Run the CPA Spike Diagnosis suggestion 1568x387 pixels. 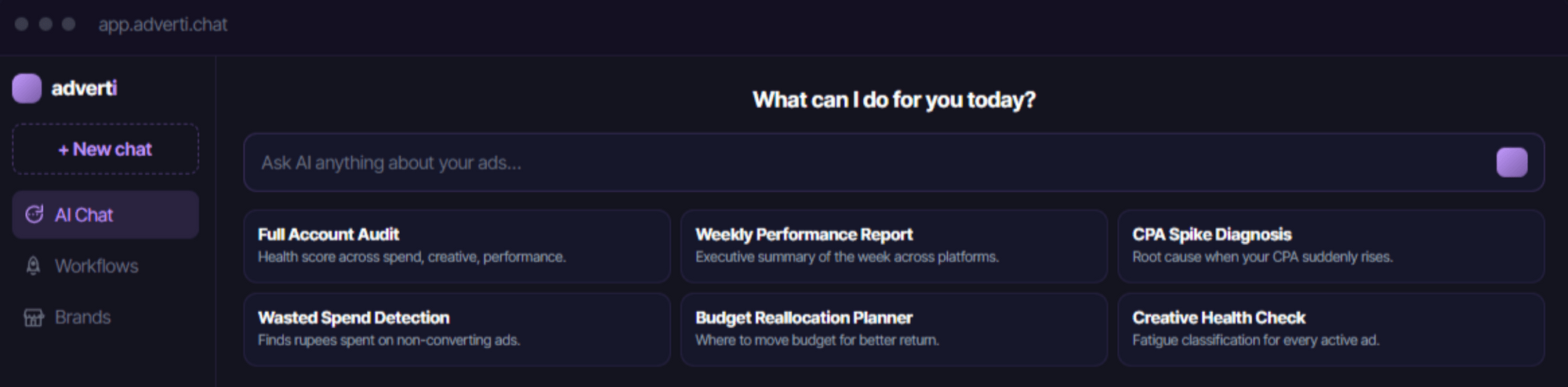[1330, 245]
